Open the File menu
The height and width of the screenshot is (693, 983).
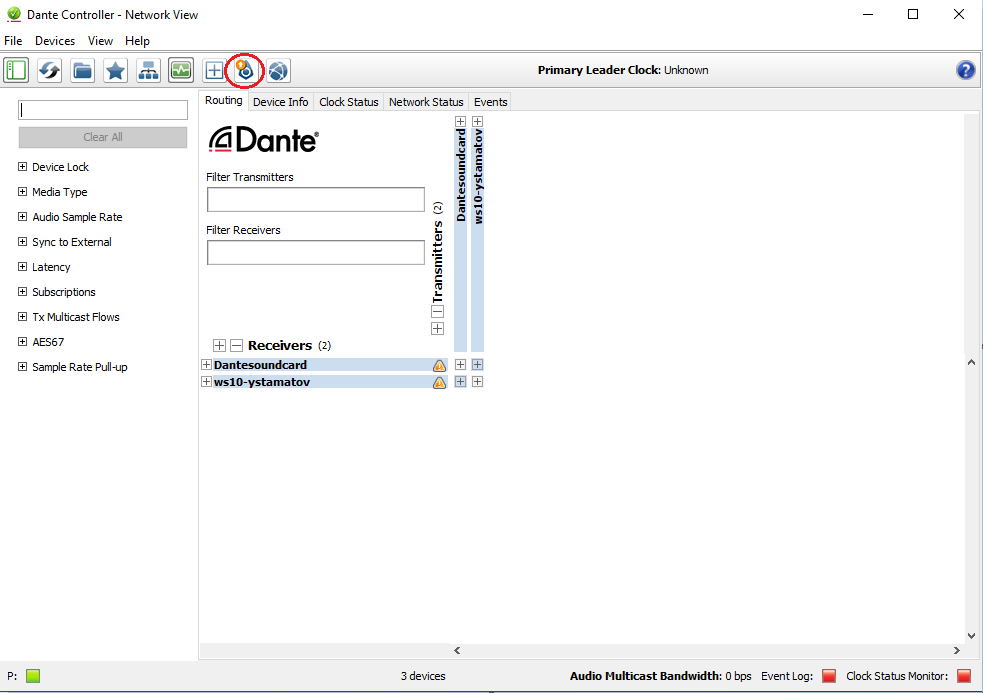pos(13,41)
